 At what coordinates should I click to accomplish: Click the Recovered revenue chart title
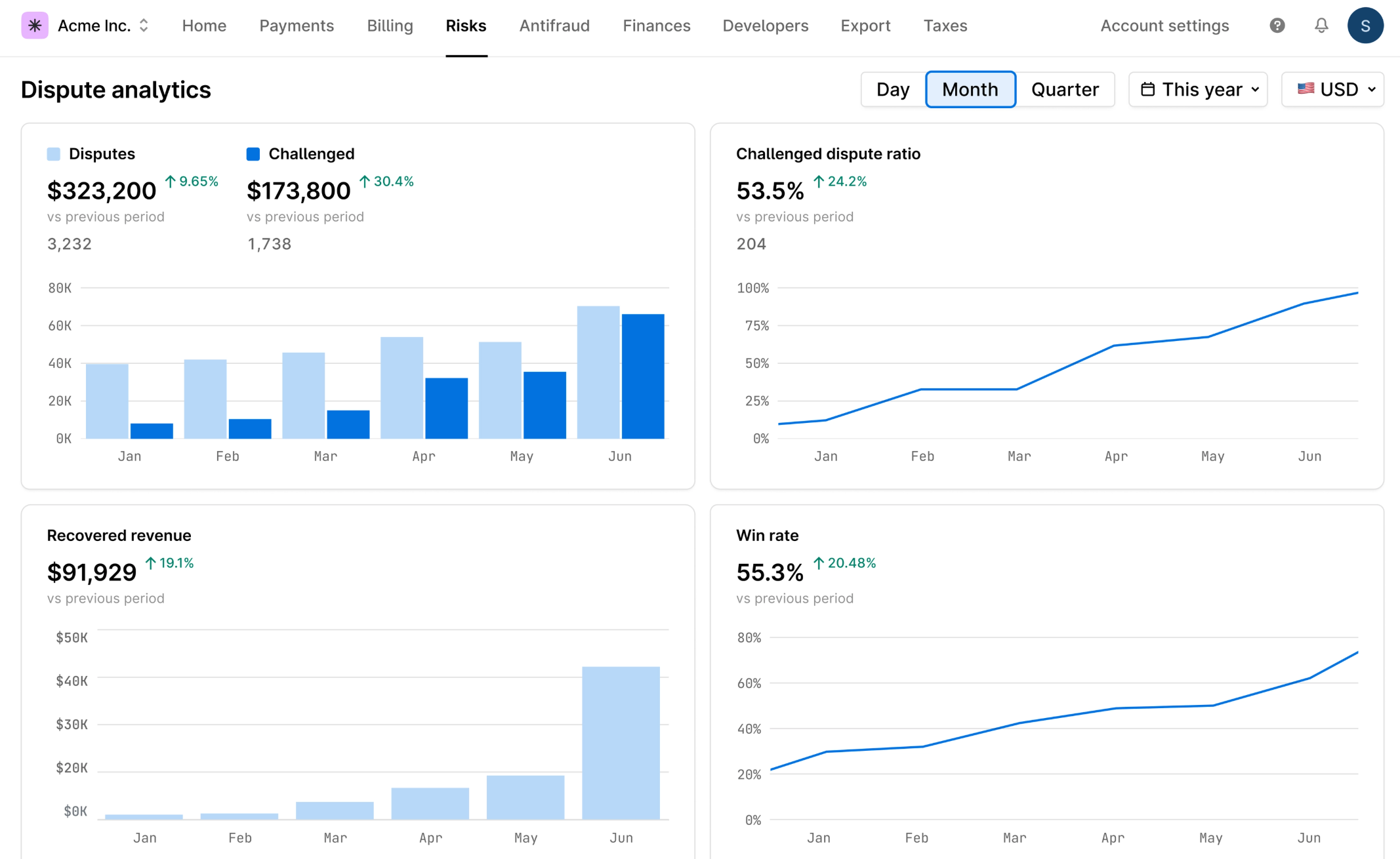(x=119, y=536)
